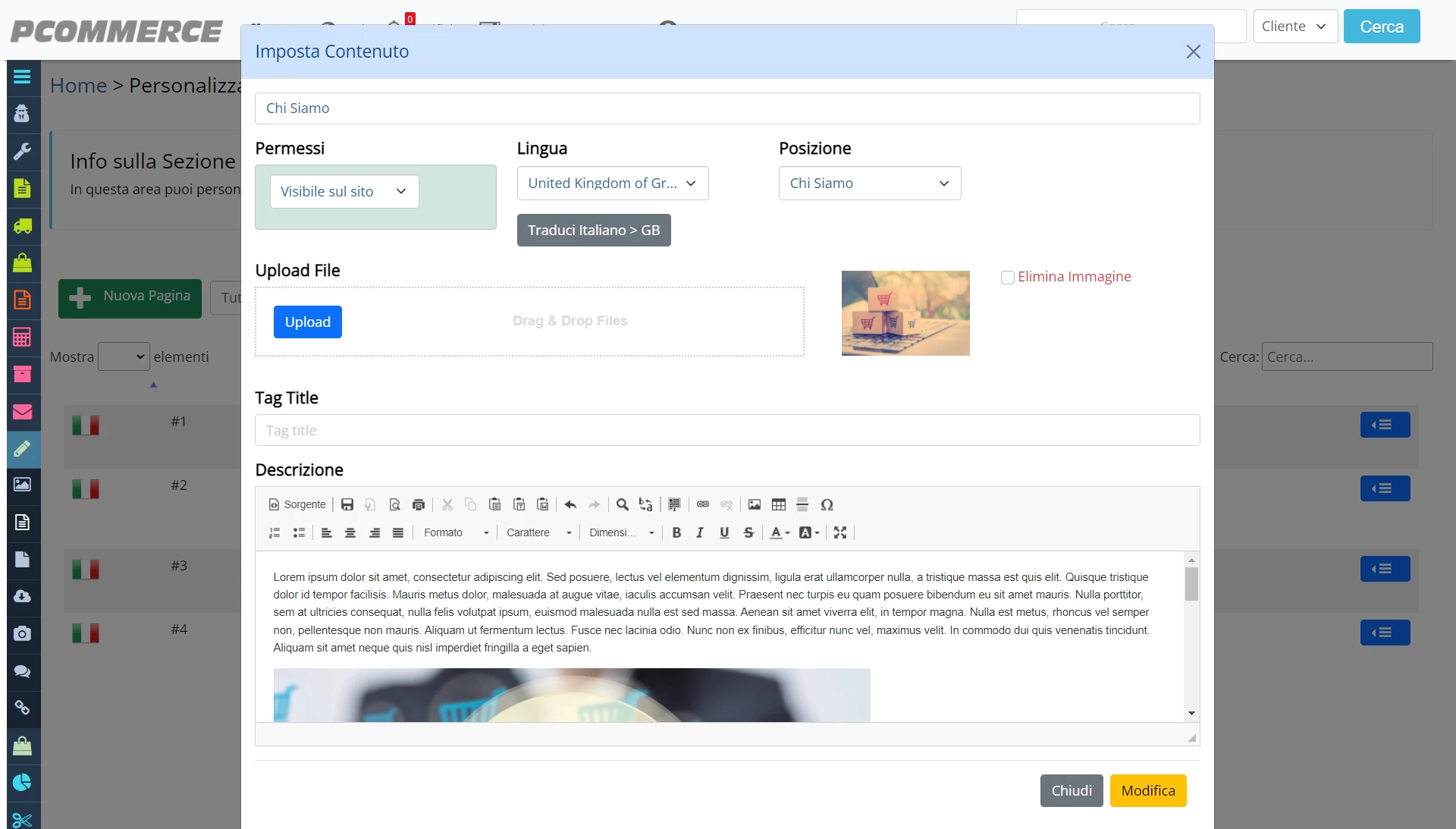Click the blue menu button for row #1
Screen dimensions: 1456x829
point(1385,425)
